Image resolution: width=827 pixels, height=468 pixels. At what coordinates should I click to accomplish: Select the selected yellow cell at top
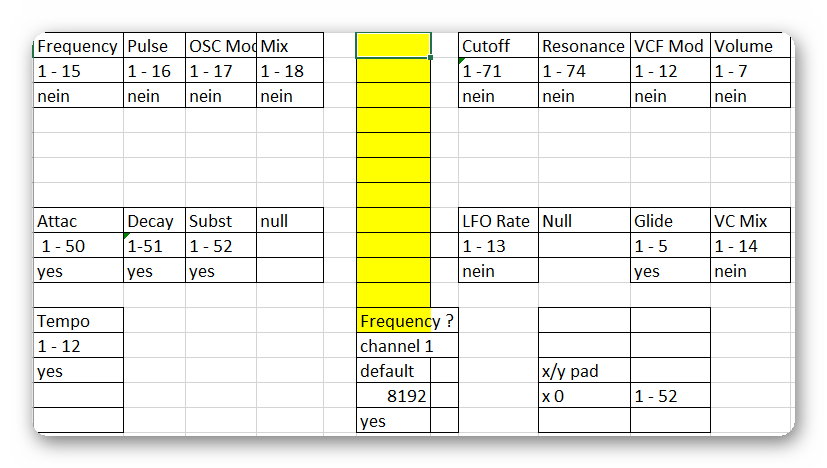tap(393, 45)
